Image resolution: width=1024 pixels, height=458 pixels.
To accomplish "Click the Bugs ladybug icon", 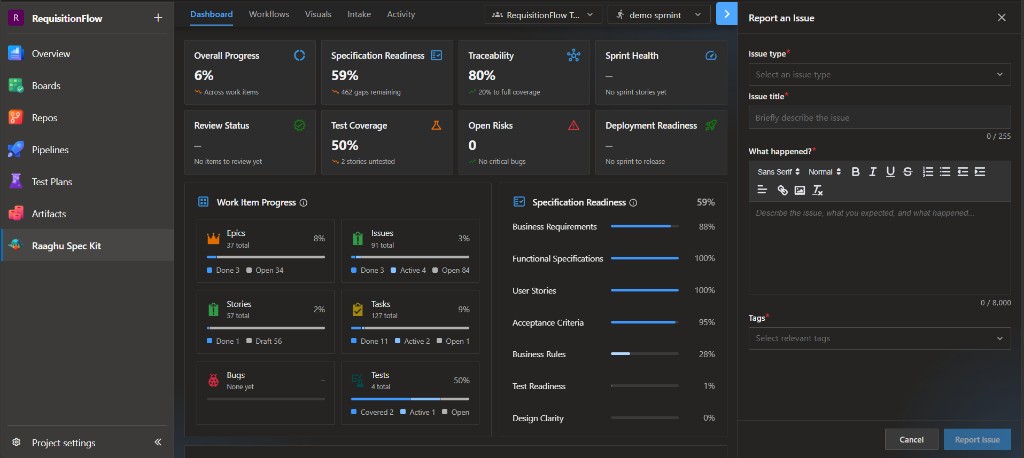I will pyautogui.click(x=214, y=380).
